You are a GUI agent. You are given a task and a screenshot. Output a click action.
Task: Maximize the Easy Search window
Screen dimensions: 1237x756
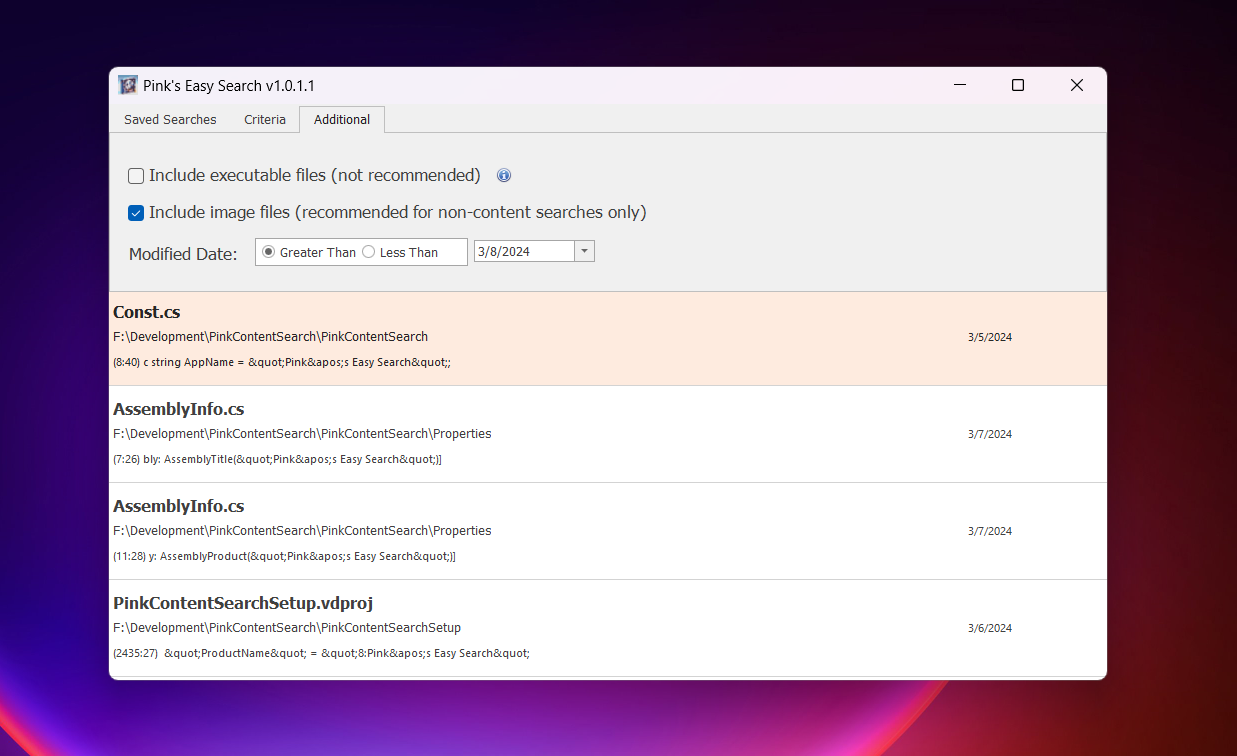coord(1017,86)
